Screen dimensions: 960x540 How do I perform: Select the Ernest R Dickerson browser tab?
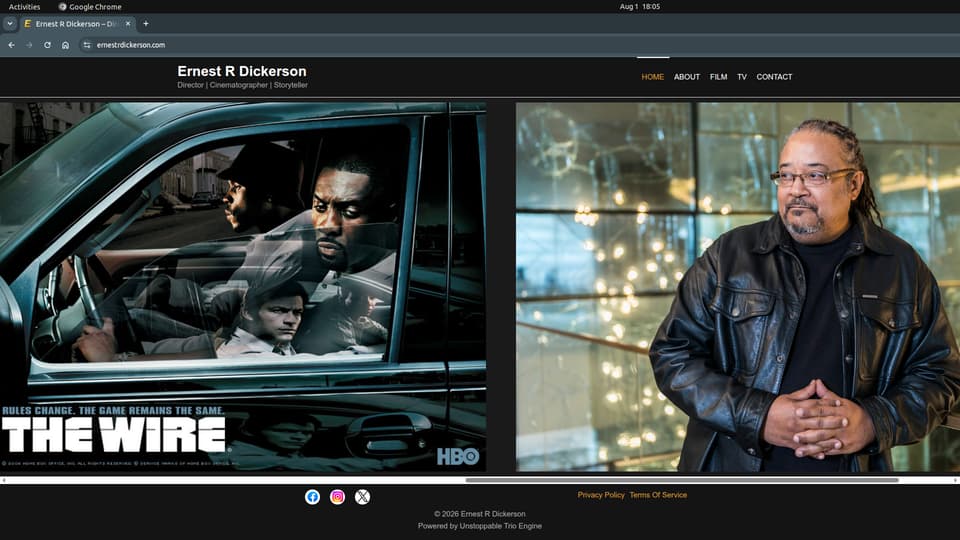(77, 24)
